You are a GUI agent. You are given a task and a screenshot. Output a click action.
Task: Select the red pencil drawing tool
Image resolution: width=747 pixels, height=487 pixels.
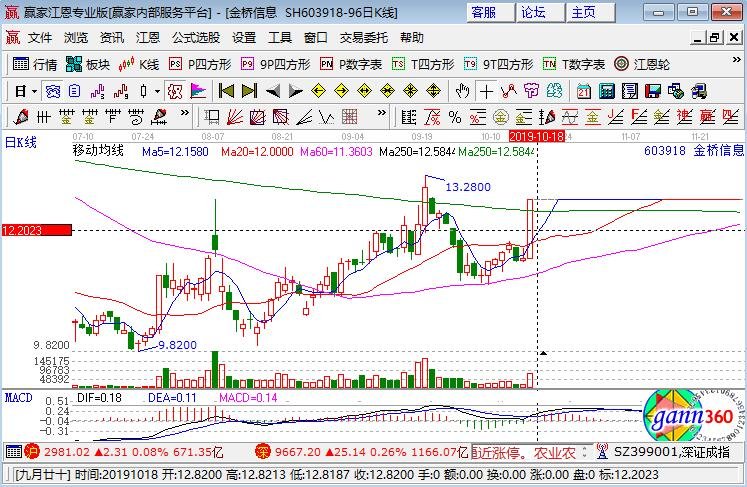(x=20, y=117)
